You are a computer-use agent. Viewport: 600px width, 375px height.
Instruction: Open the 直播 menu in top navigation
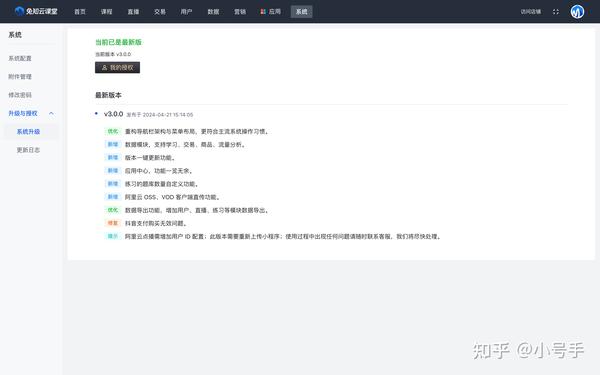coord(133,11)
